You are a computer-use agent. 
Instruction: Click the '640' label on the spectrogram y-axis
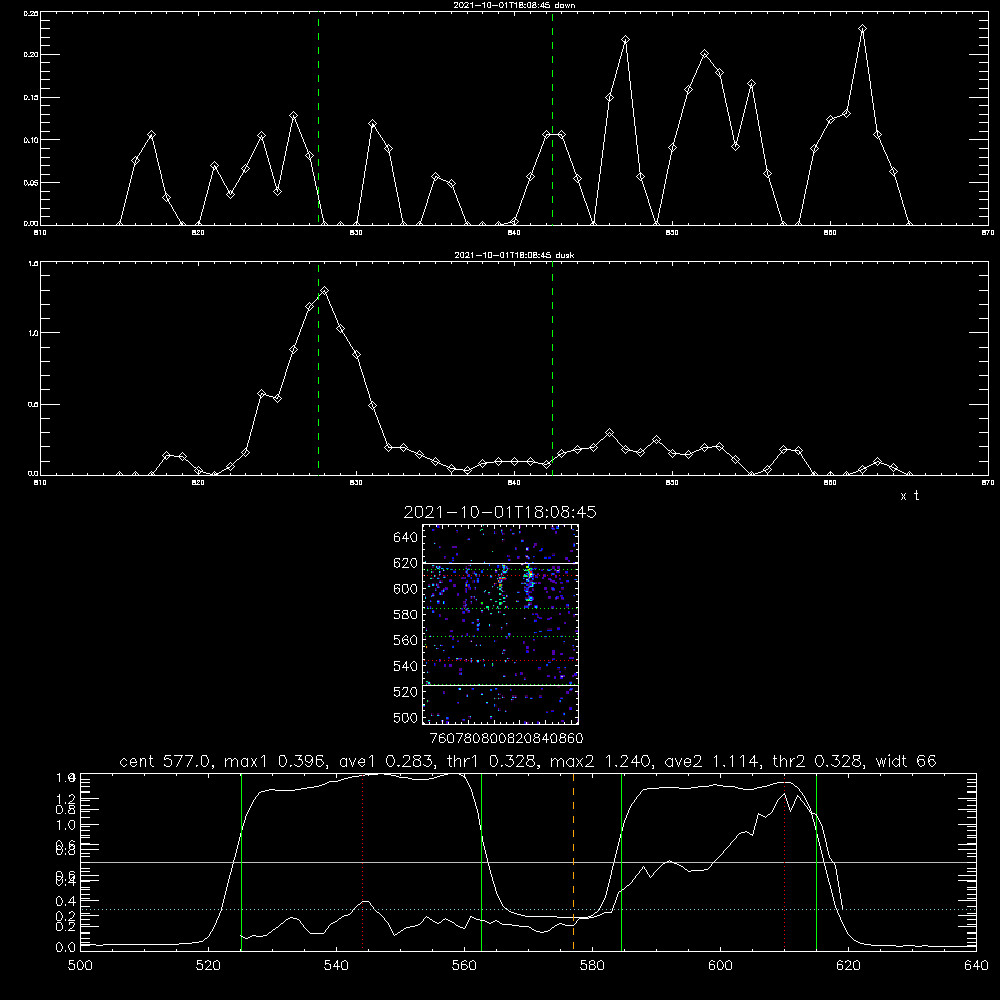tap(406, 538)
